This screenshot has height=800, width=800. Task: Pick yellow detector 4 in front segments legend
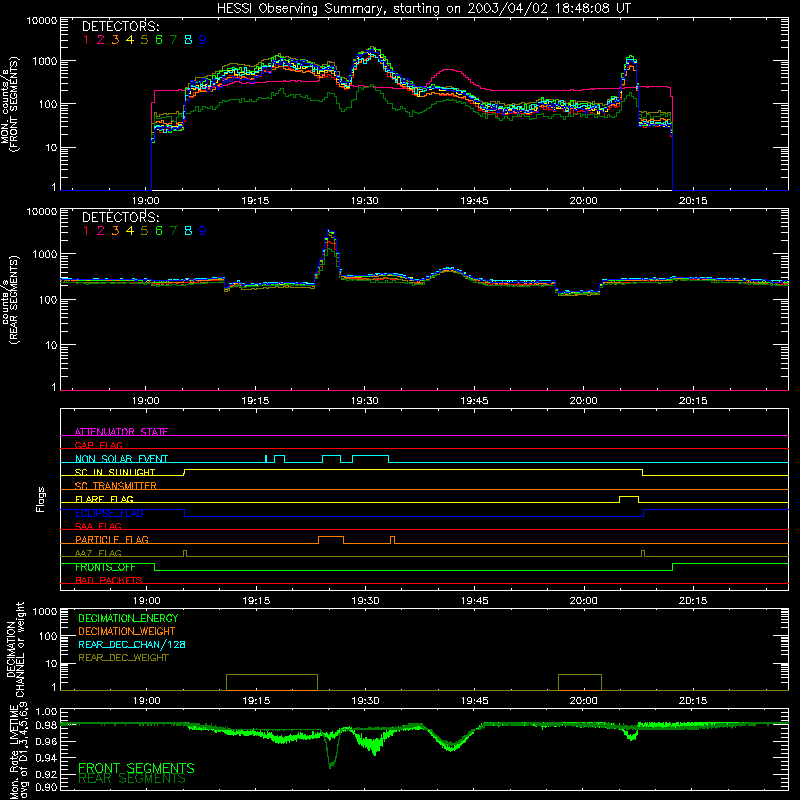(x=130, y=40)
